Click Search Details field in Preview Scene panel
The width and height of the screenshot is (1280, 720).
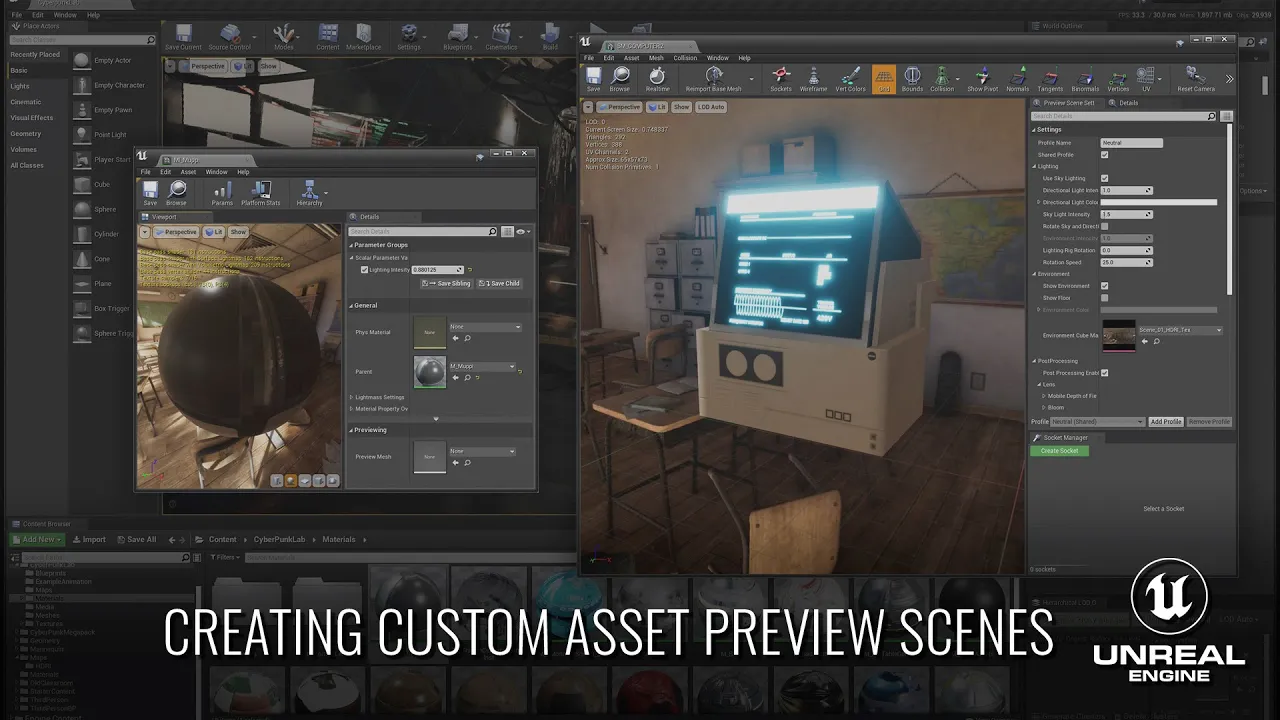(1124, 116)
